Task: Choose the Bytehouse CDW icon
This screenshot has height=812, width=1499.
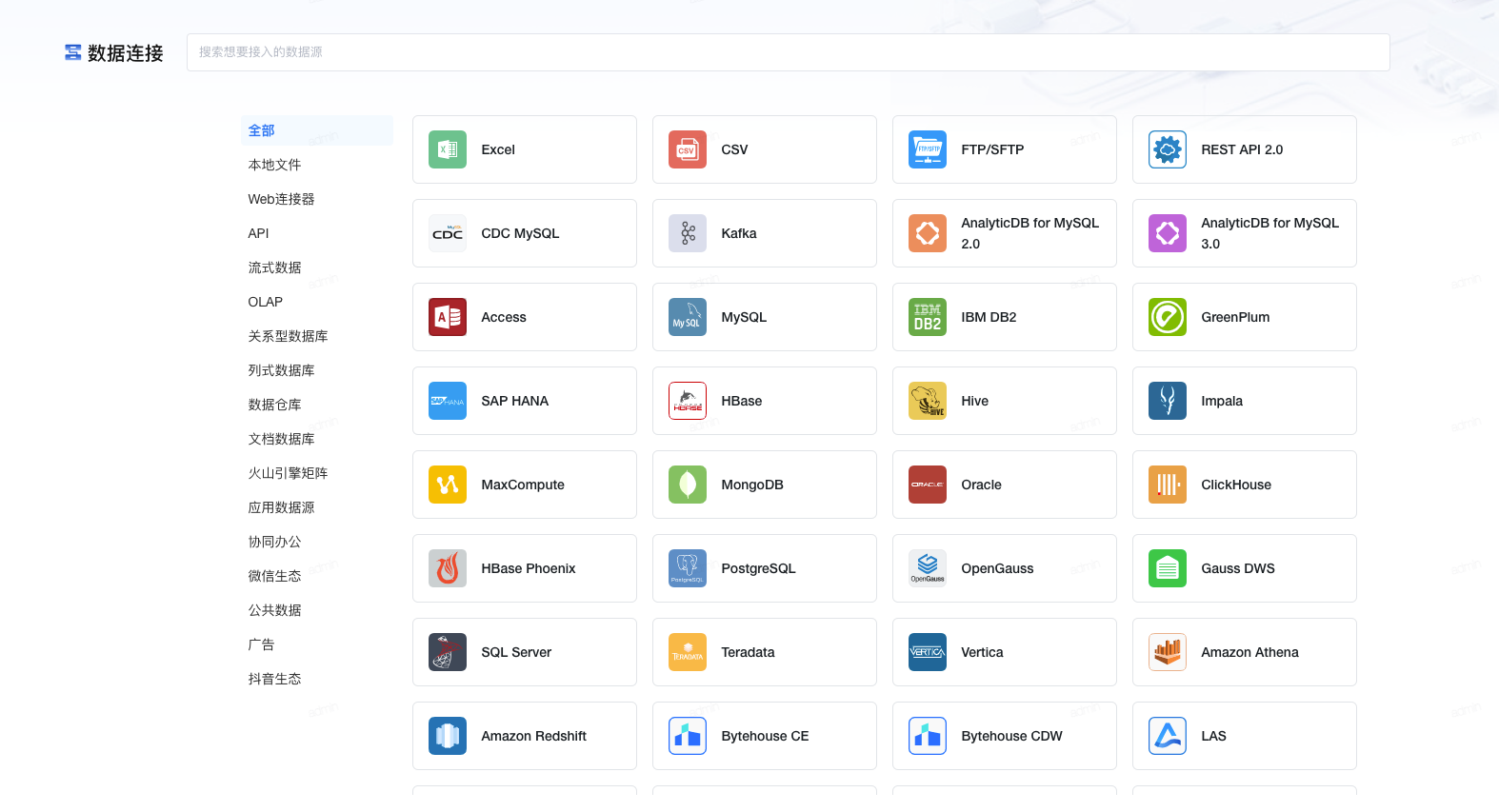Action: pos(928,736)
